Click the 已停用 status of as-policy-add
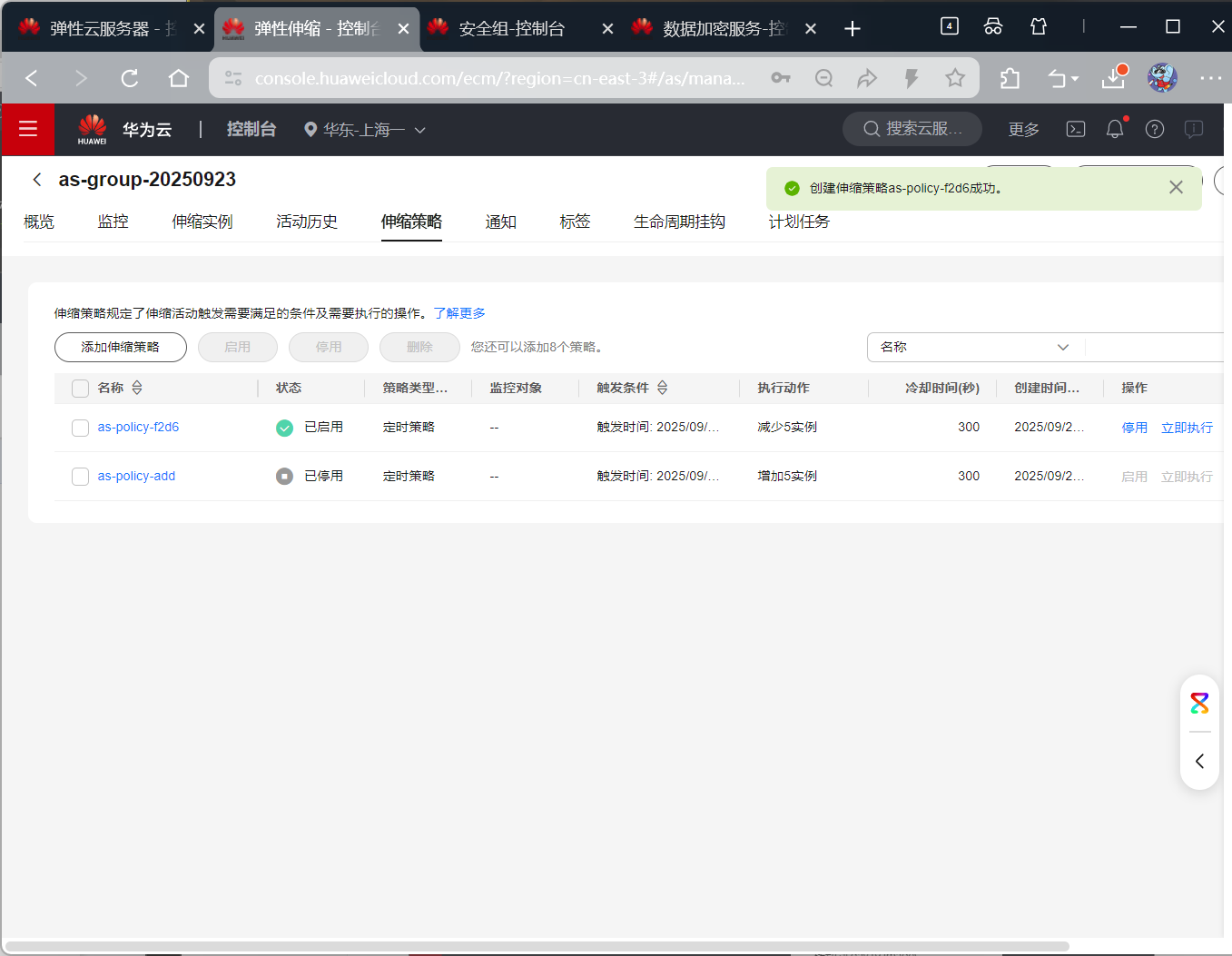 point(310,476)
